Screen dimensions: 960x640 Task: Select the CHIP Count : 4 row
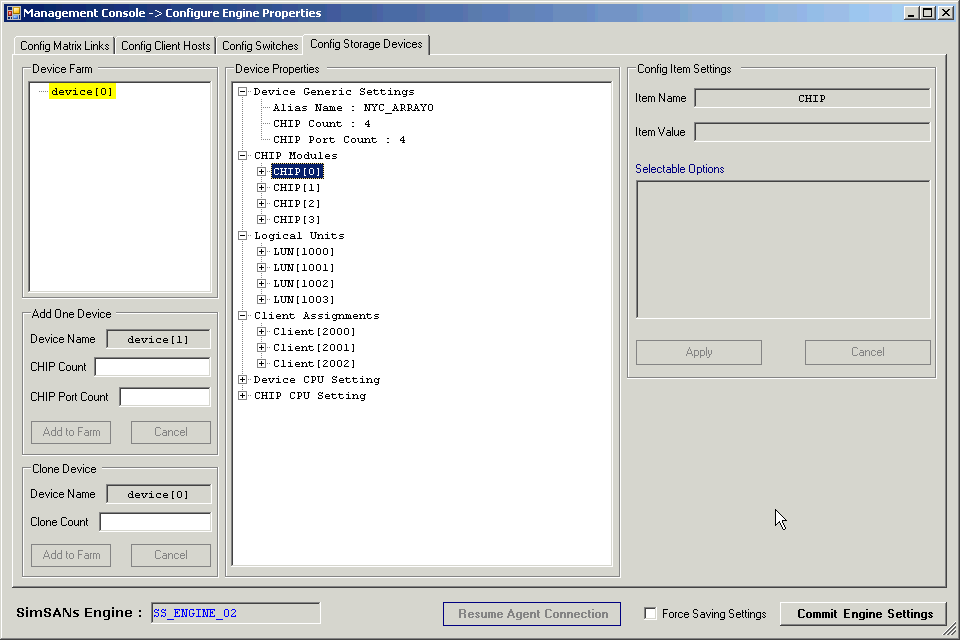(x=321, y=124)
